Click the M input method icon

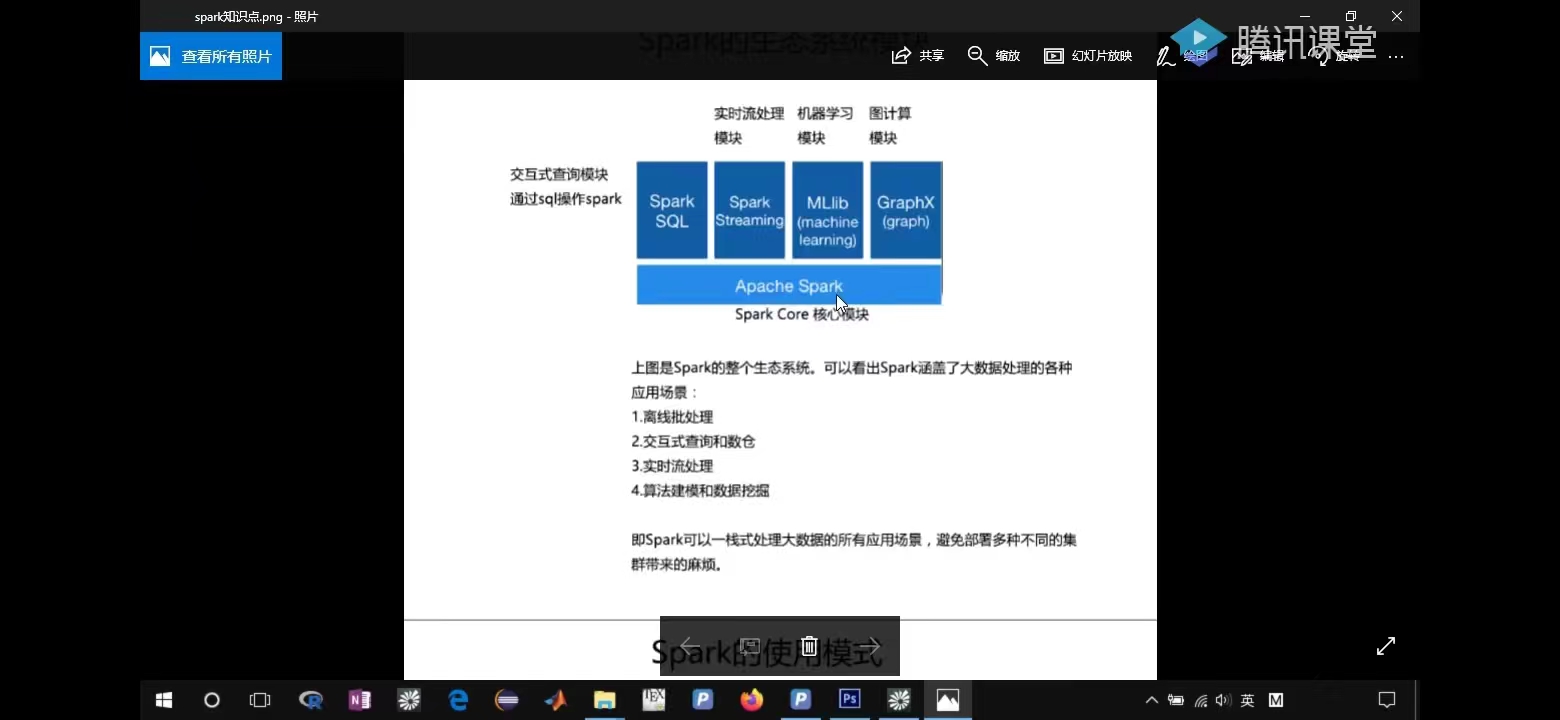tap(1276, 700)
